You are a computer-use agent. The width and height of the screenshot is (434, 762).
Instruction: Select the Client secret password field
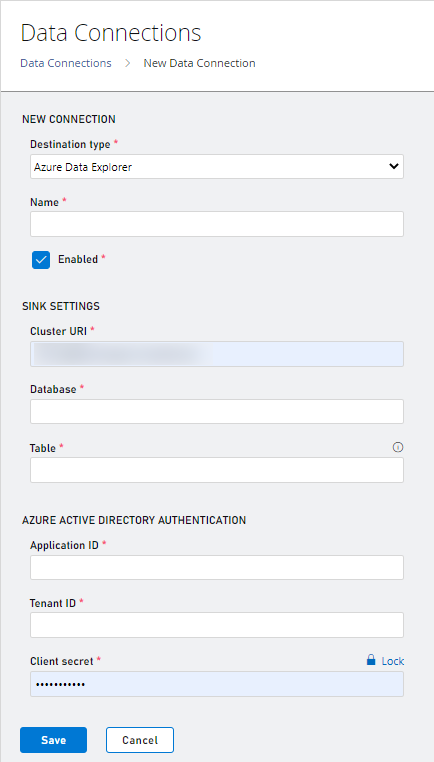pyautogui.click(x=217, y=684)
